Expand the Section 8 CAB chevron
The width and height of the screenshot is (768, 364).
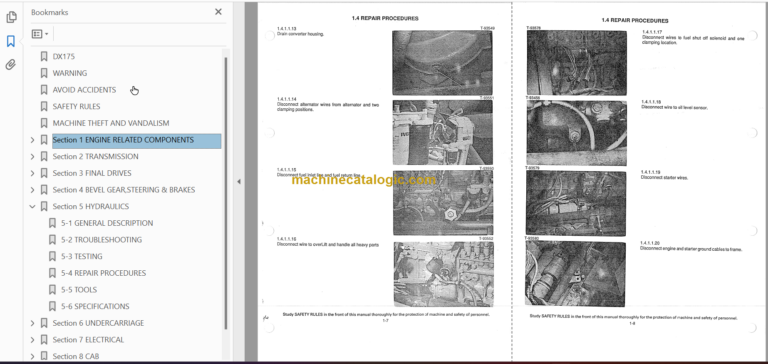click(32, 357)
